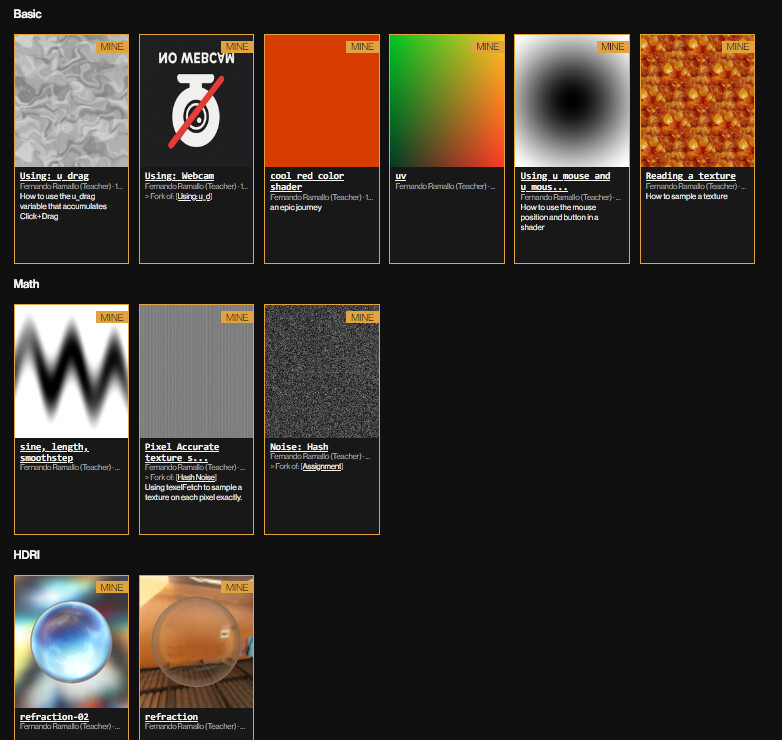This screenshot has height=740, width=782.
Task: Click MINE badge on 'Reading a texture' card
Action: tap(738, 47)
